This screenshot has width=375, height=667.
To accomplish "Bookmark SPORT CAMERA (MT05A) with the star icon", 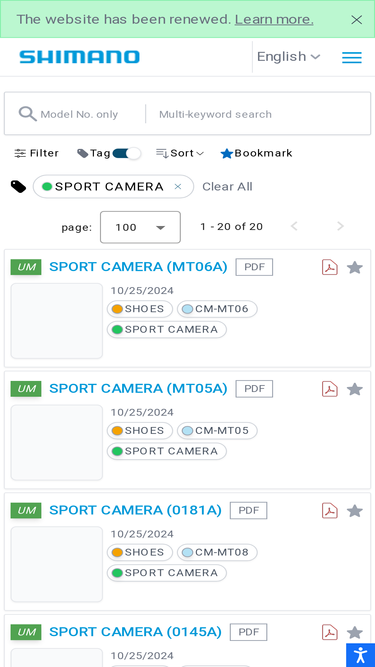I will point(355,389).
